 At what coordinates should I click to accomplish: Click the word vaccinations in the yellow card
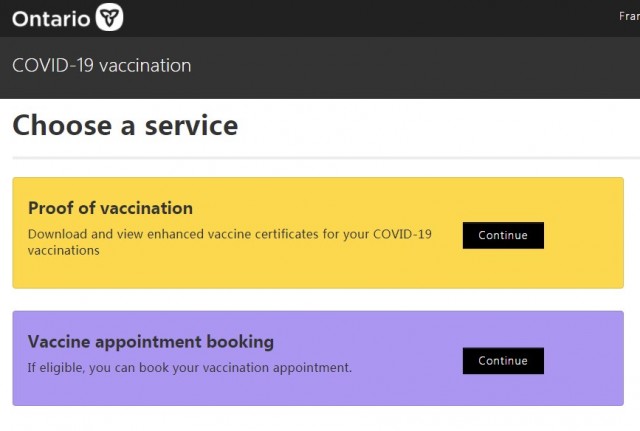64,251
